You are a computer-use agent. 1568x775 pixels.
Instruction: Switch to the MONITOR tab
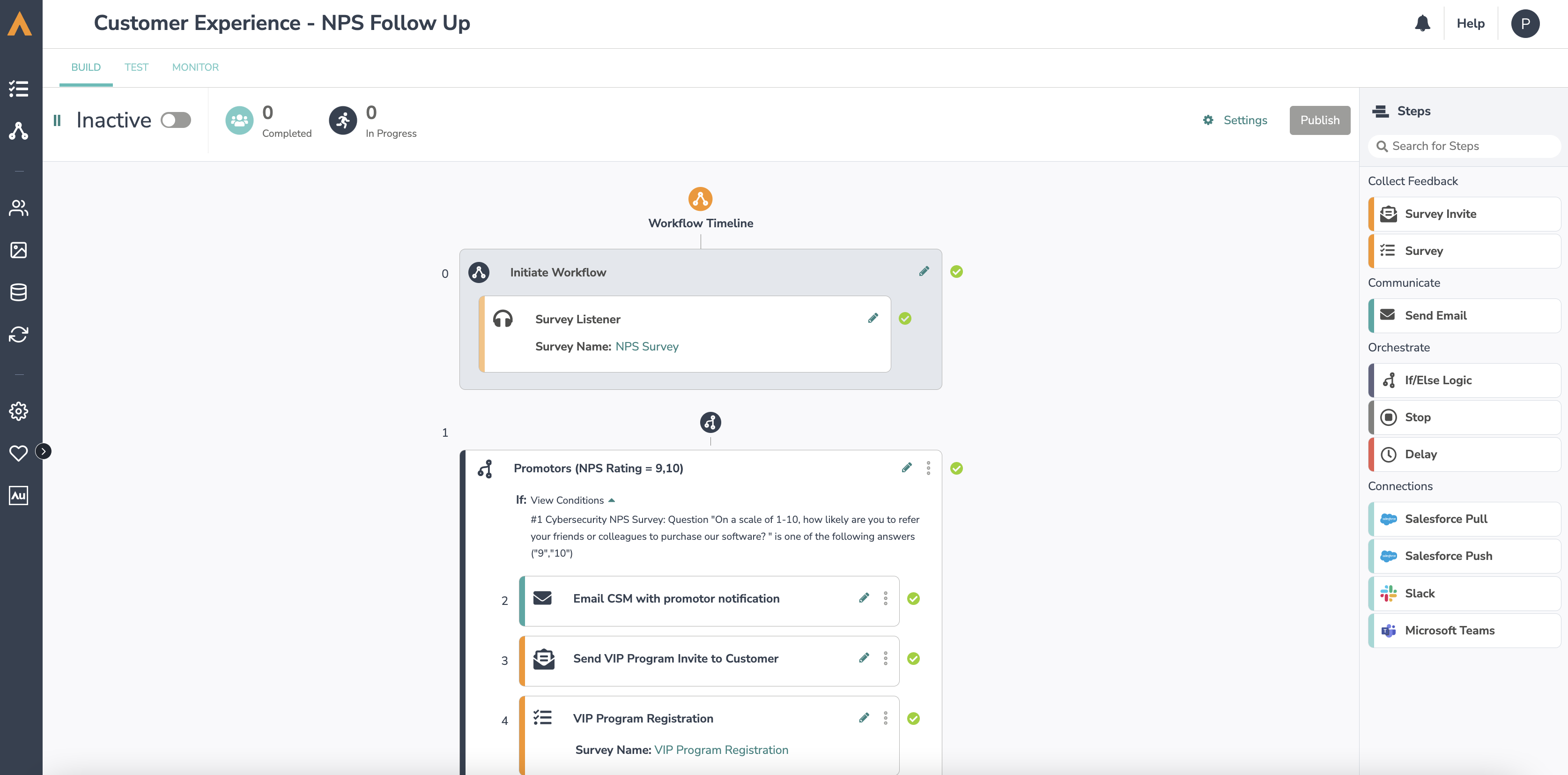pyautogui.click(x=195, y=67)
